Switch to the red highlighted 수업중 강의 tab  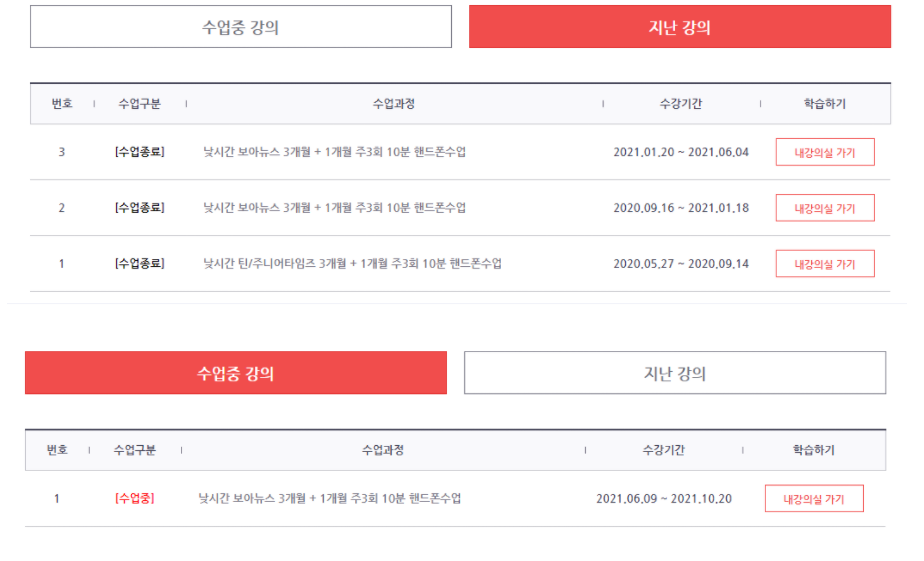(x=235, y=373)
